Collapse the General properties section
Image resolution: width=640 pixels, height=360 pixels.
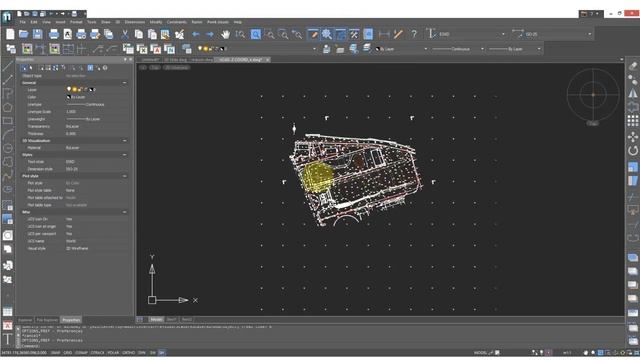tap(124, 83)
